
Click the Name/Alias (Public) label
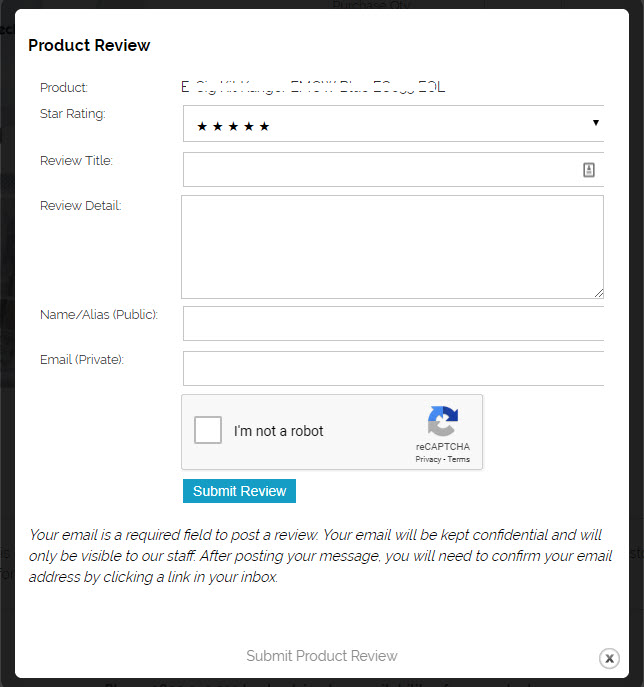pyautogui.click(x=99, y=315)
